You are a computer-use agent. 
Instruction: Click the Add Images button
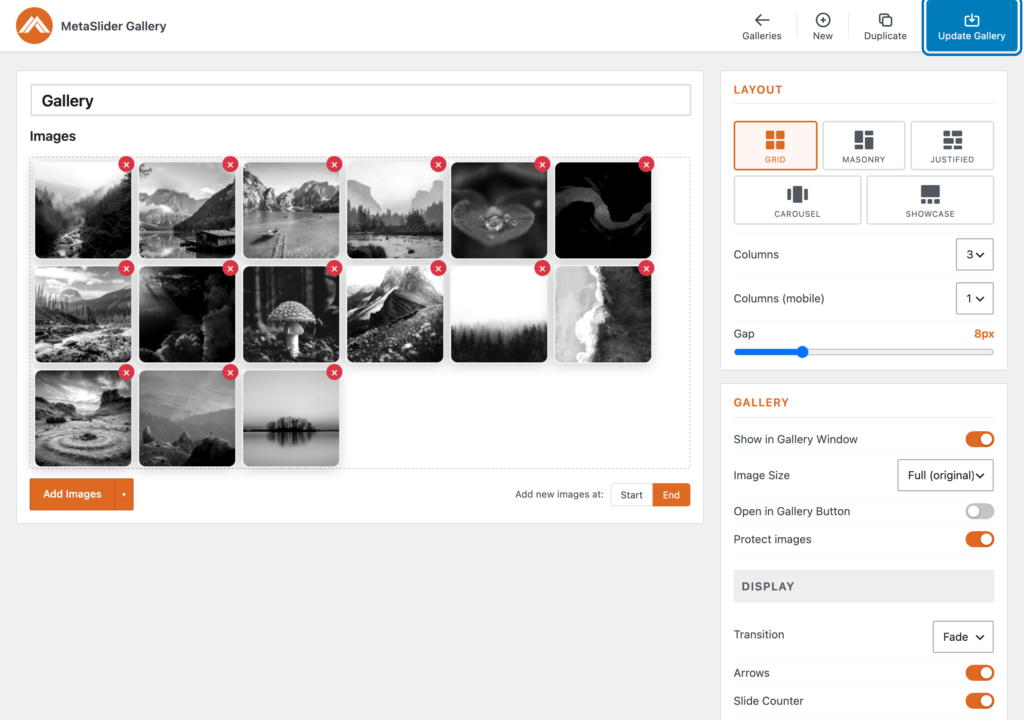pos(72,495)
